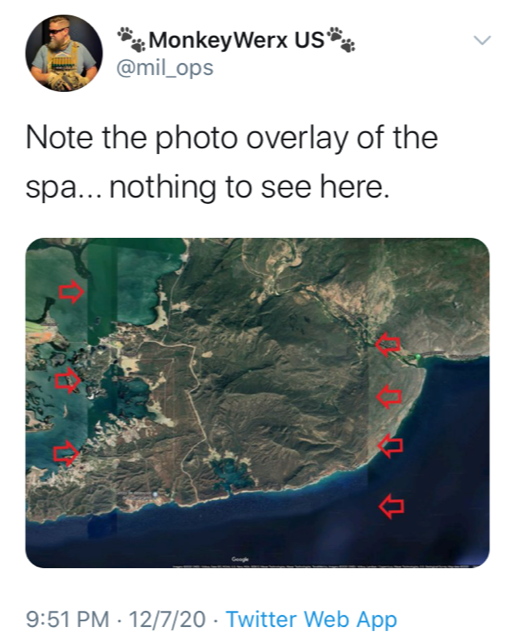The height and width of the screenshot is (640, 515).
Task: Click the red arrow in the dark ocean
Action: [x=391, y=506]
